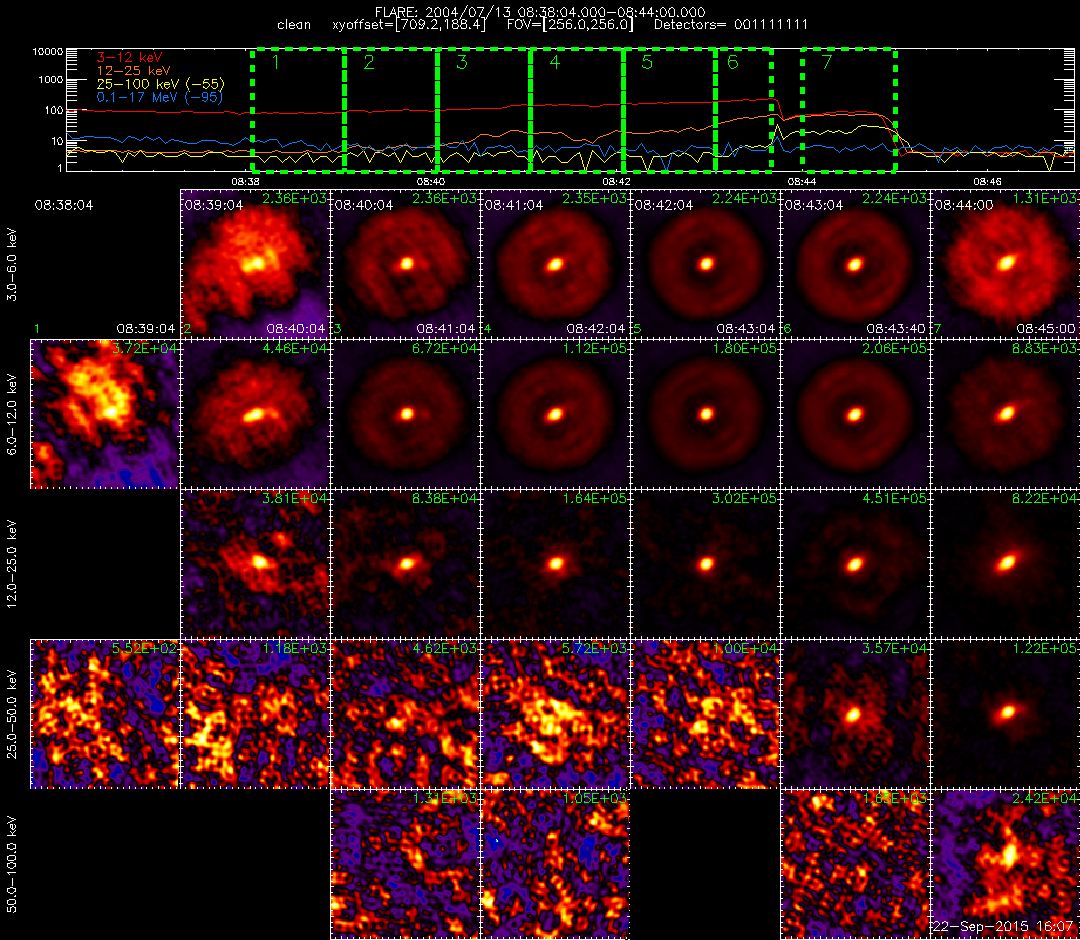Click the '3.0-6.0 keV' row label
This screenshot has height=940, width=1080.
pos(12,264)
